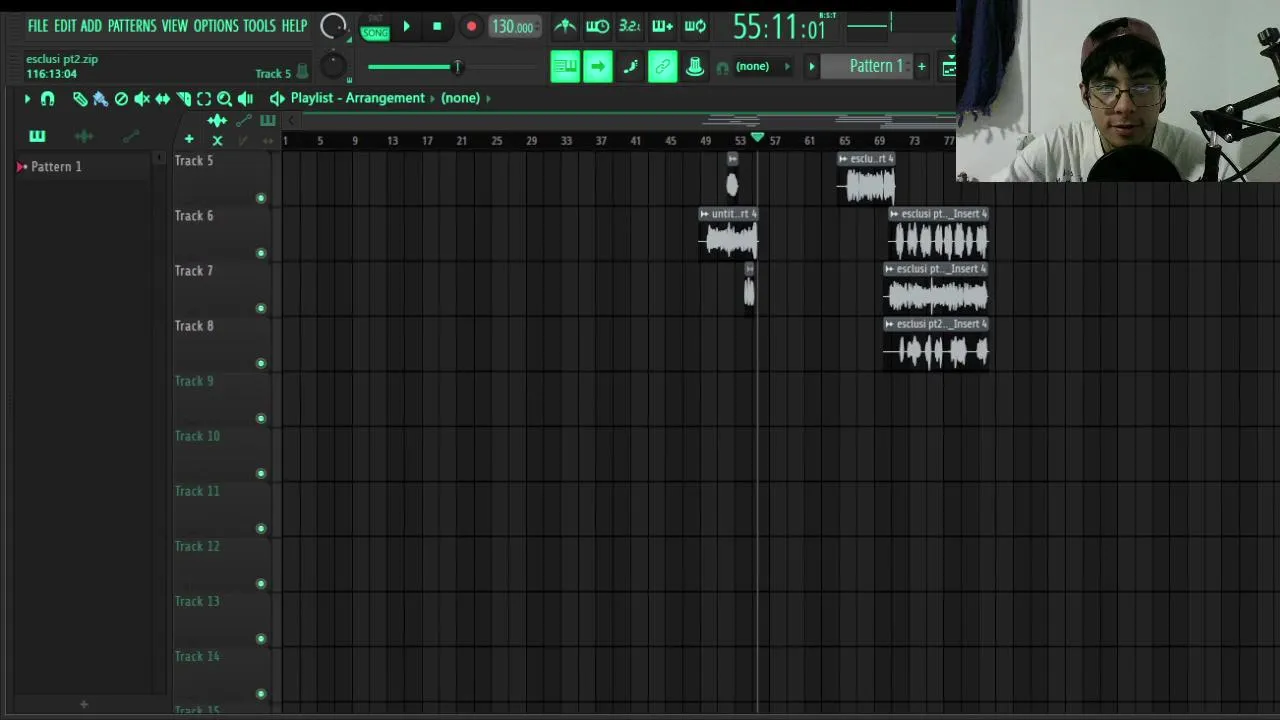The image size is (1280, 720).
Task: Open clip menu of 'untit..rt 4' clip
Action: coord(705,214)
